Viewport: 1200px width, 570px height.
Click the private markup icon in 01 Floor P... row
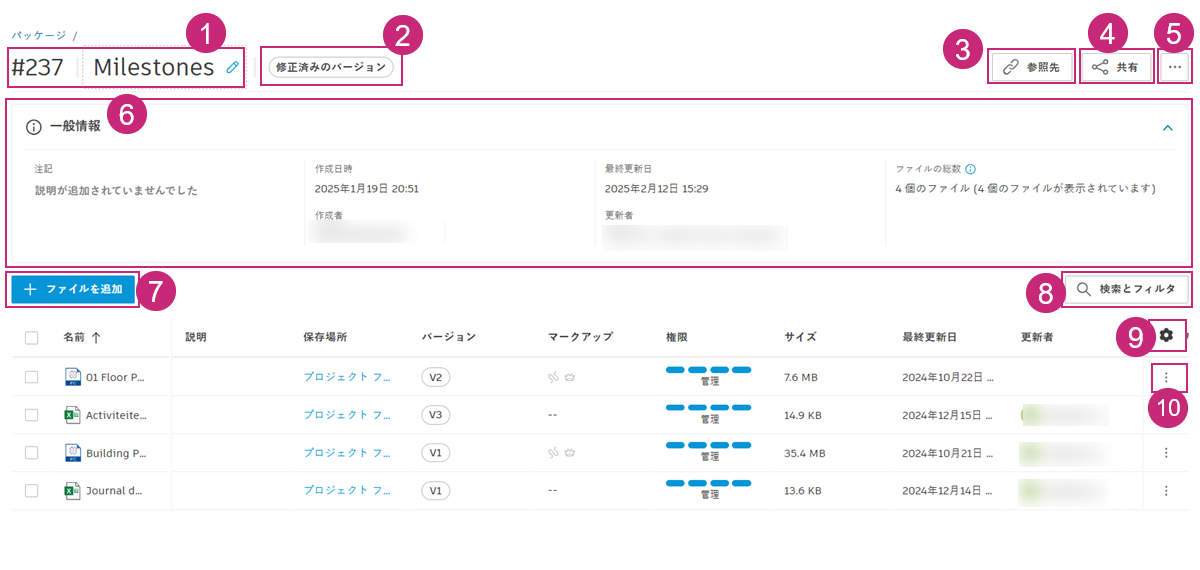click(x=554, y=377)
